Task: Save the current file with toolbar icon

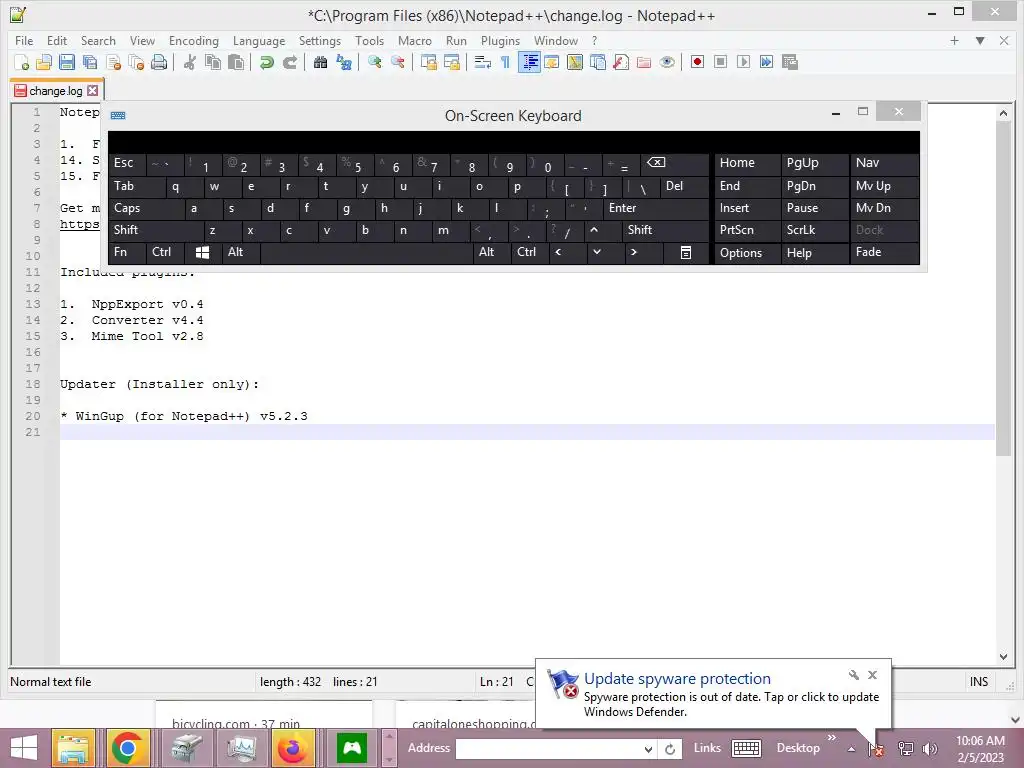Action: 67,62
